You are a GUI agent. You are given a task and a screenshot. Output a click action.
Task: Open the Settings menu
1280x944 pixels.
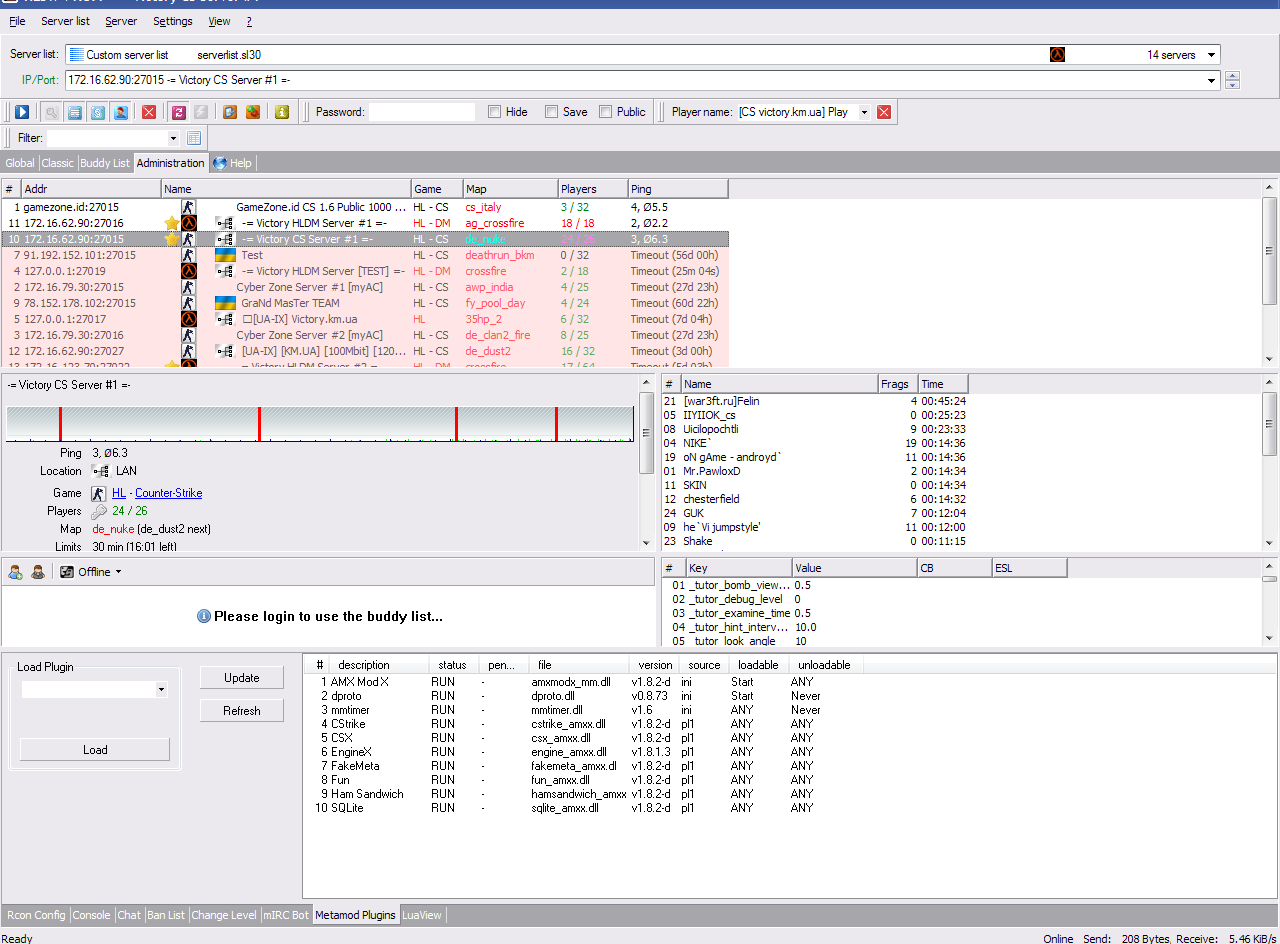click(173, 21)
